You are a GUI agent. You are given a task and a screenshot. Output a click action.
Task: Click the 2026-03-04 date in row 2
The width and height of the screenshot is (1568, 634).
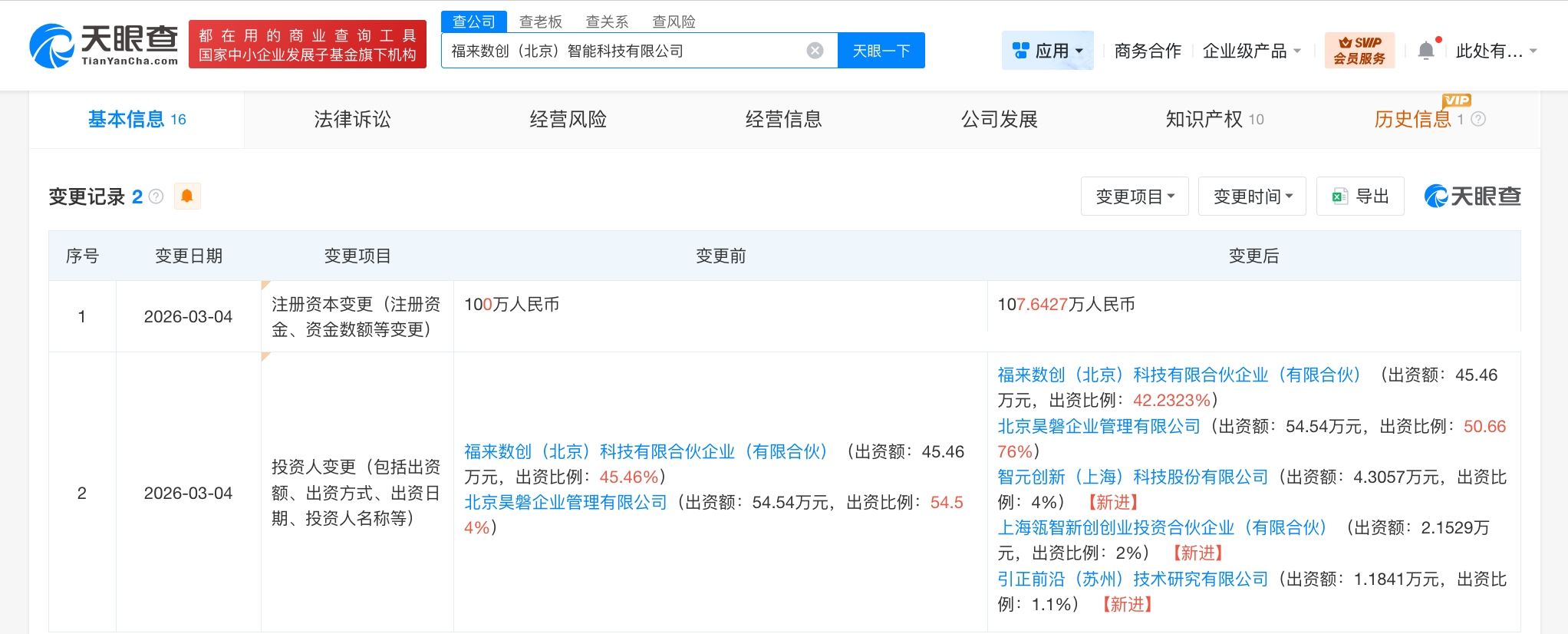click(x=188, y=493)
